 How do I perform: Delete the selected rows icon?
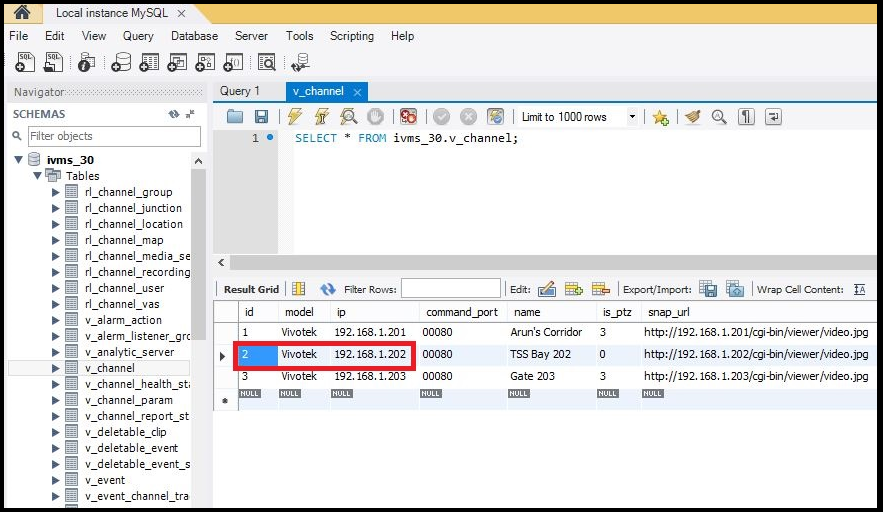[x=600, y=289]
